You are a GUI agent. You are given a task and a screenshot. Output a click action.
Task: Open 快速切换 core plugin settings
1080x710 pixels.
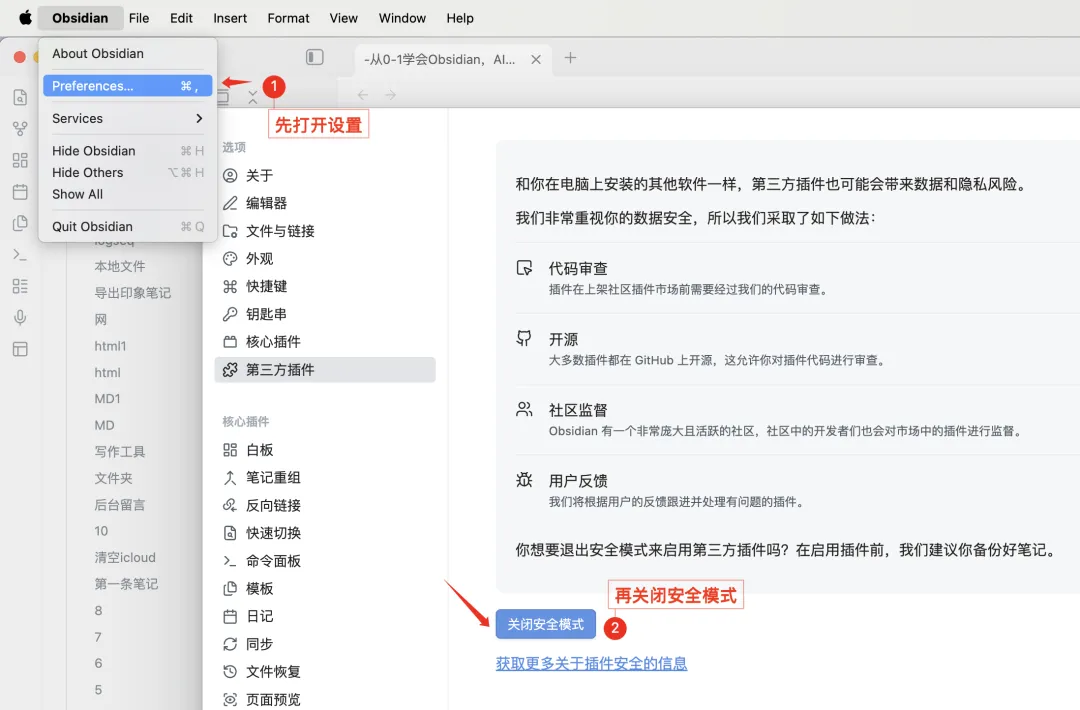coord(325,533)
